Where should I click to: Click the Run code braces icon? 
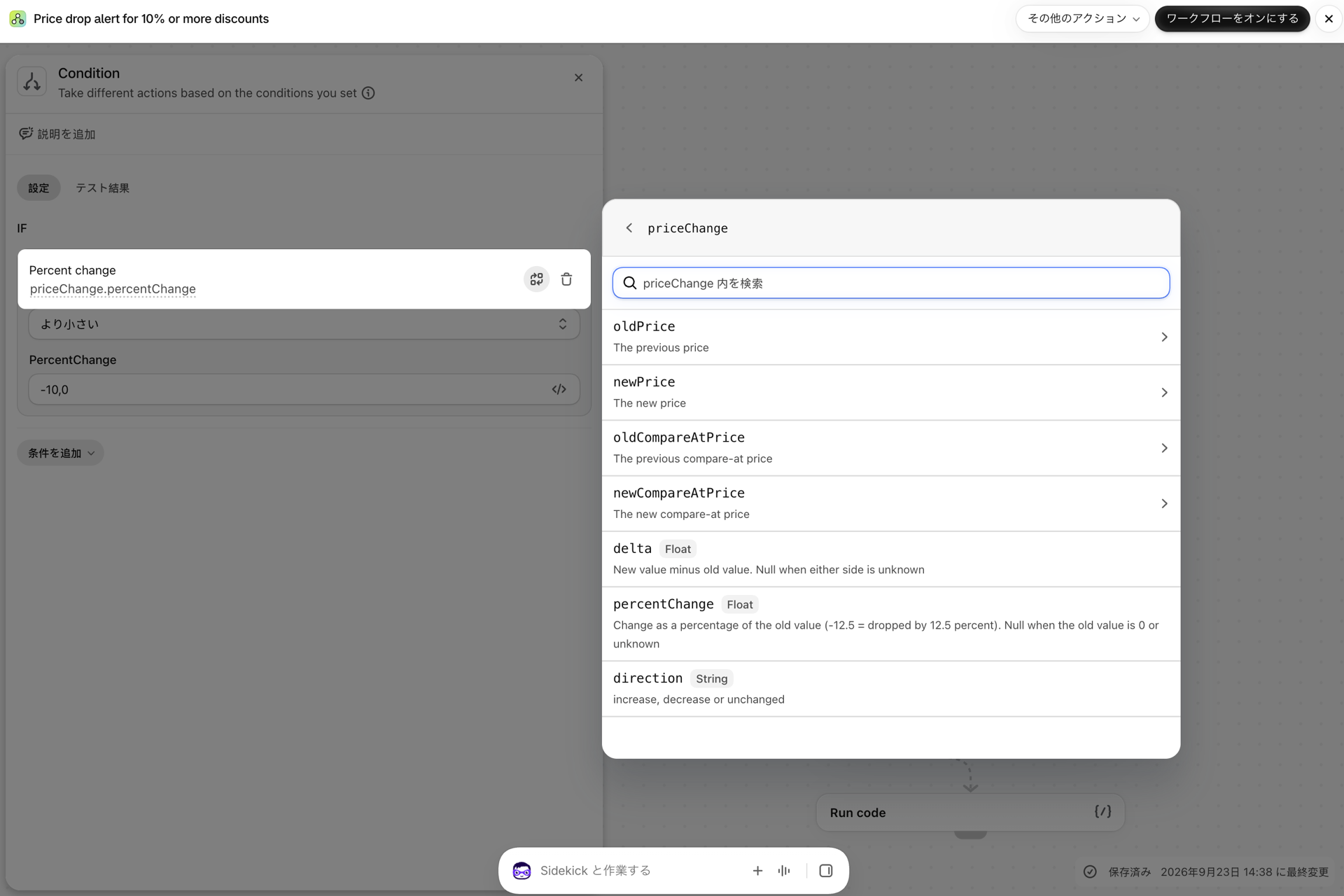1102,811
